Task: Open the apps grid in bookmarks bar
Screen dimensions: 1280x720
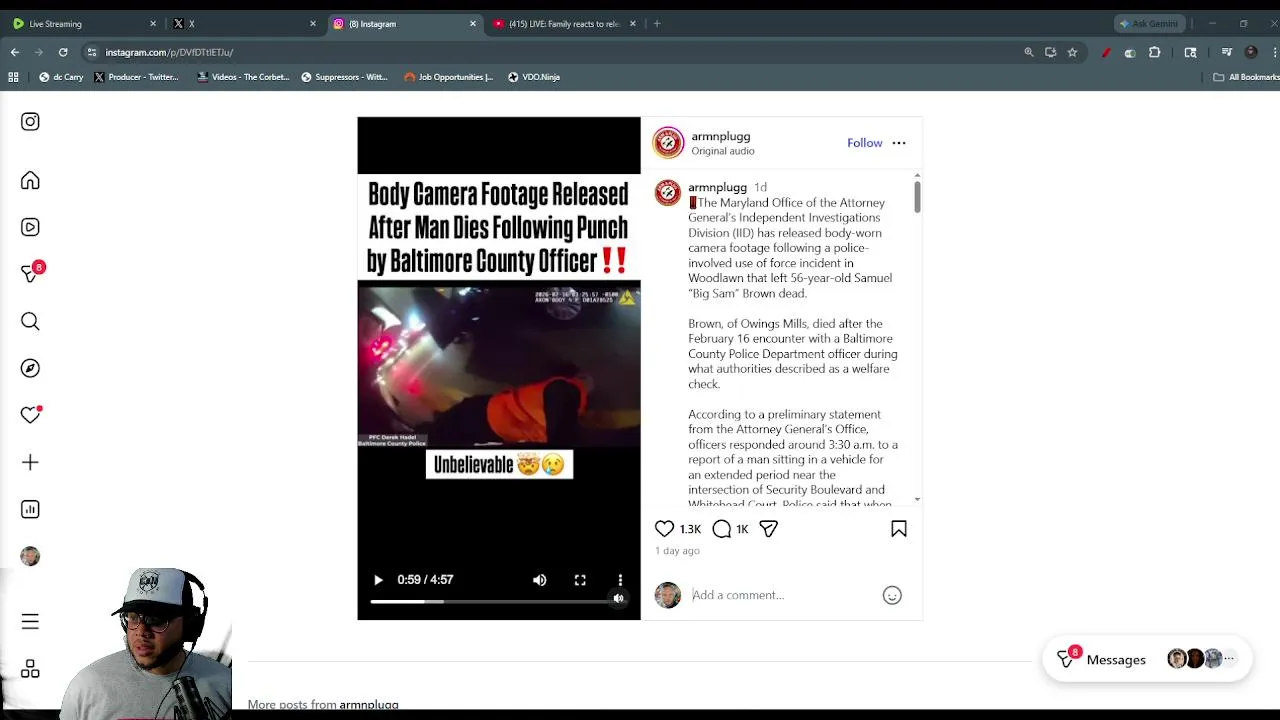Action: (13, 77)
